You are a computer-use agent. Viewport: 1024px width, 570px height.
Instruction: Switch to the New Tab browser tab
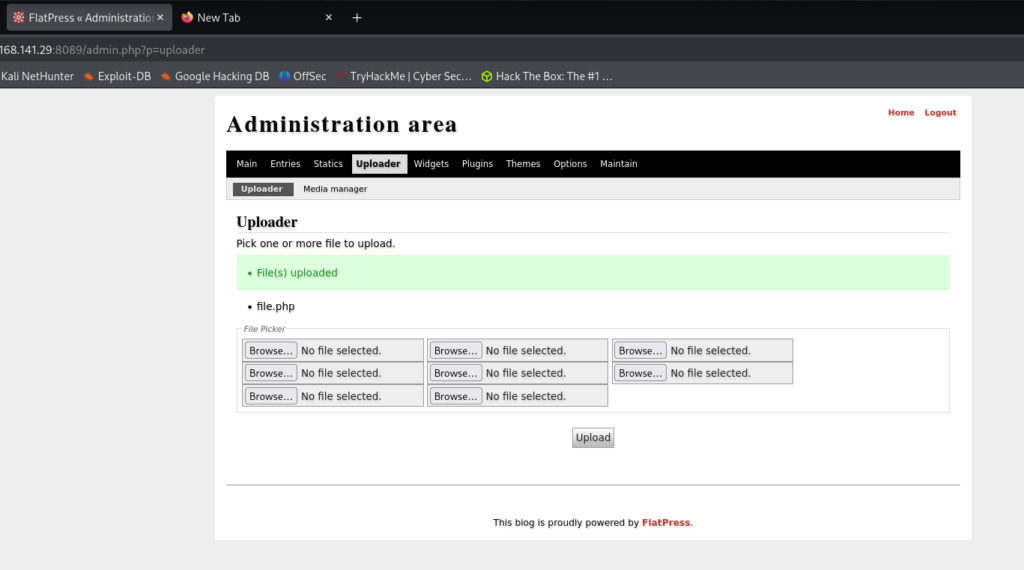(x=218, y=18)
